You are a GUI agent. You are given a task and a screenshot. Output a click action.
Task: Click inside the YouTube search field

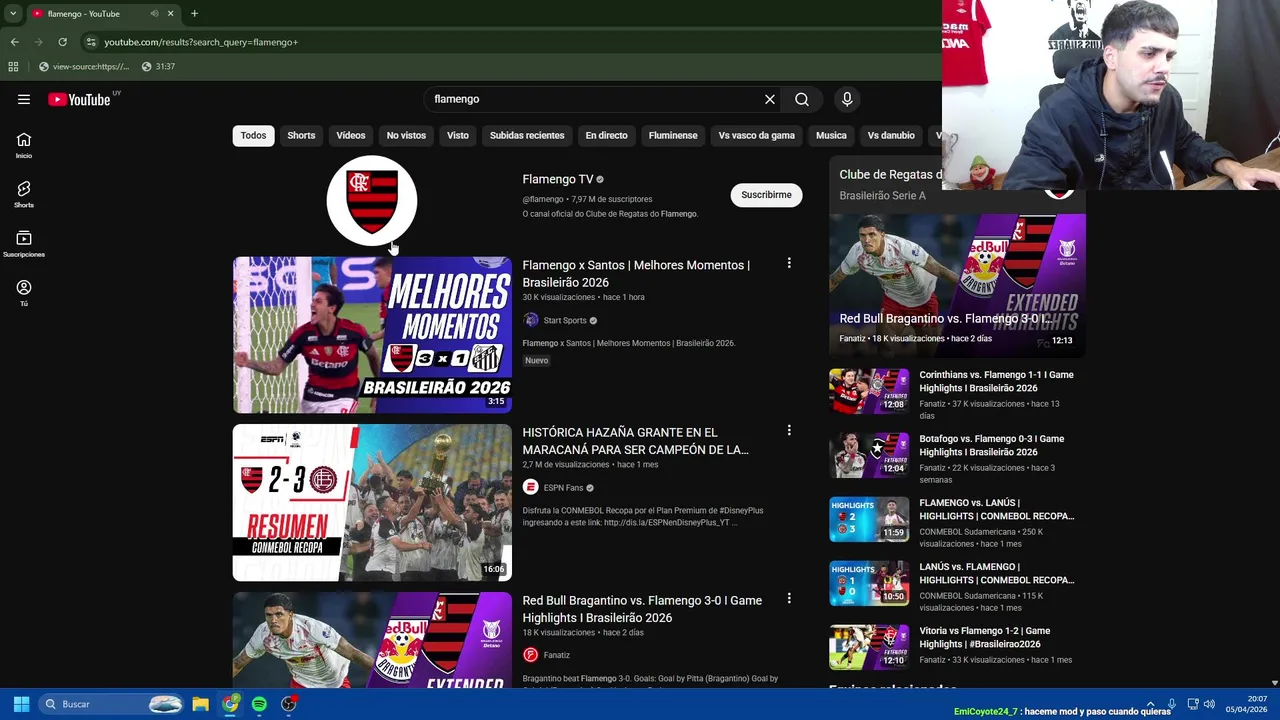tap(590, 99)
